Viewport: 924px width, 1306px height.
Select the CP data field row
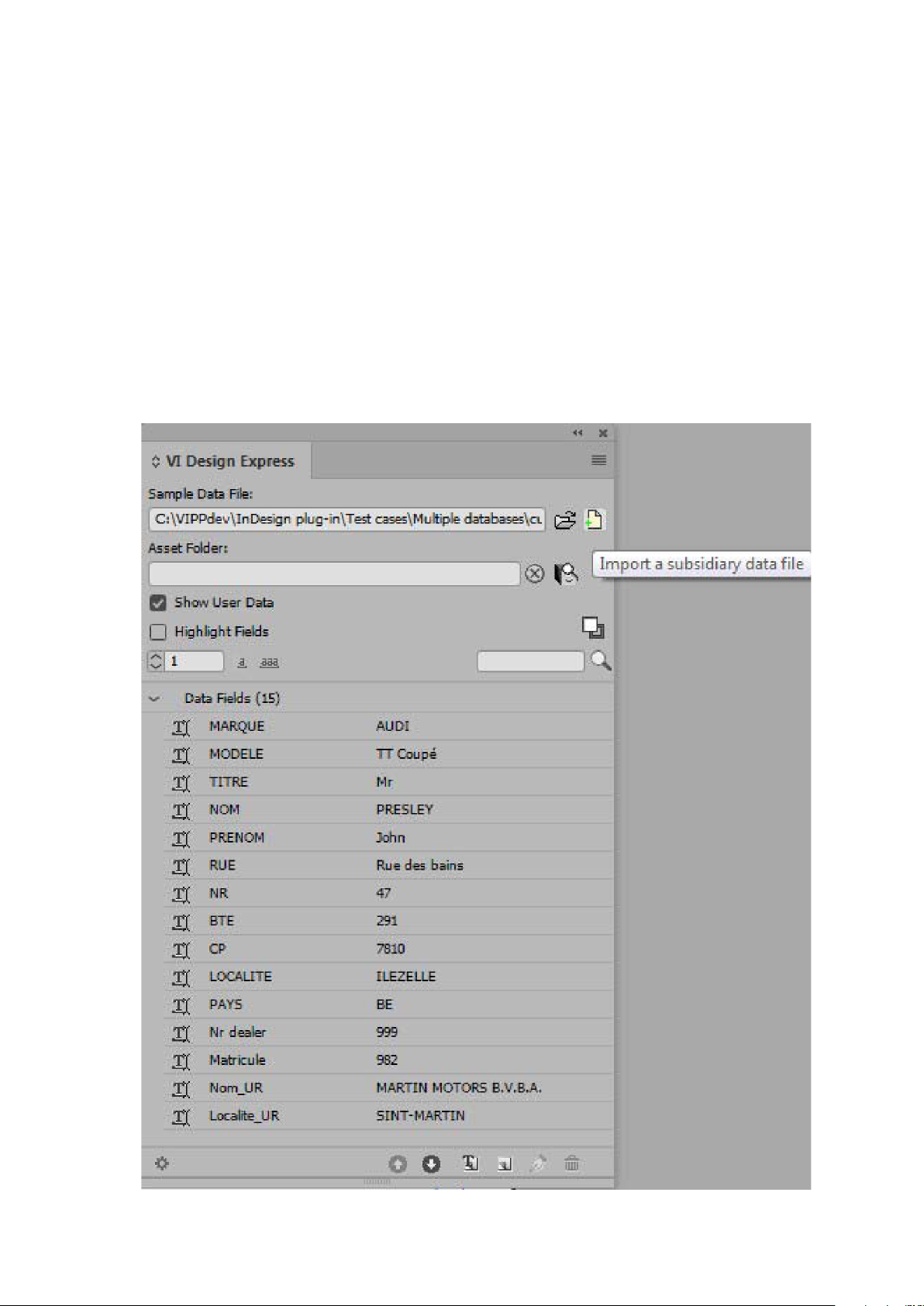388,949
